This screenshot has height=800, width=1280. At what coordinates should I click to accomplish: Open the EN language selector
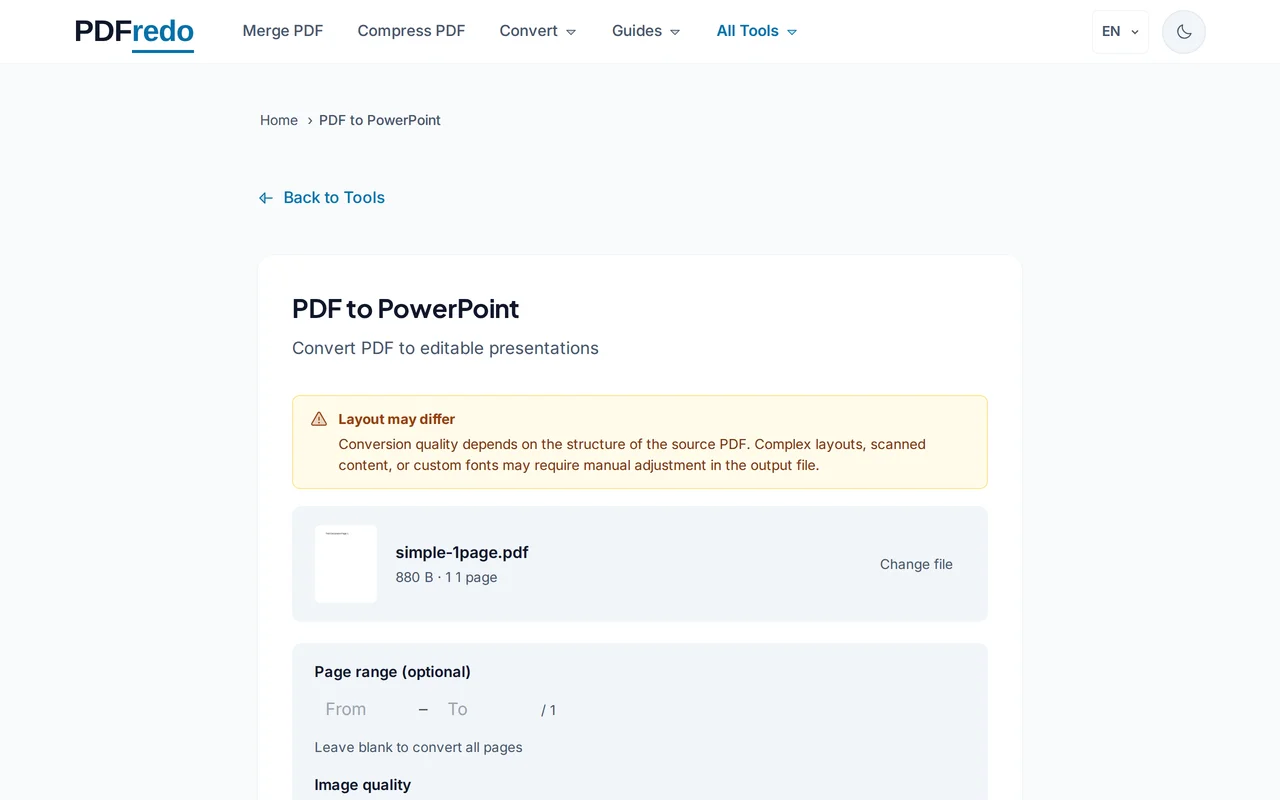[1119, 31]
